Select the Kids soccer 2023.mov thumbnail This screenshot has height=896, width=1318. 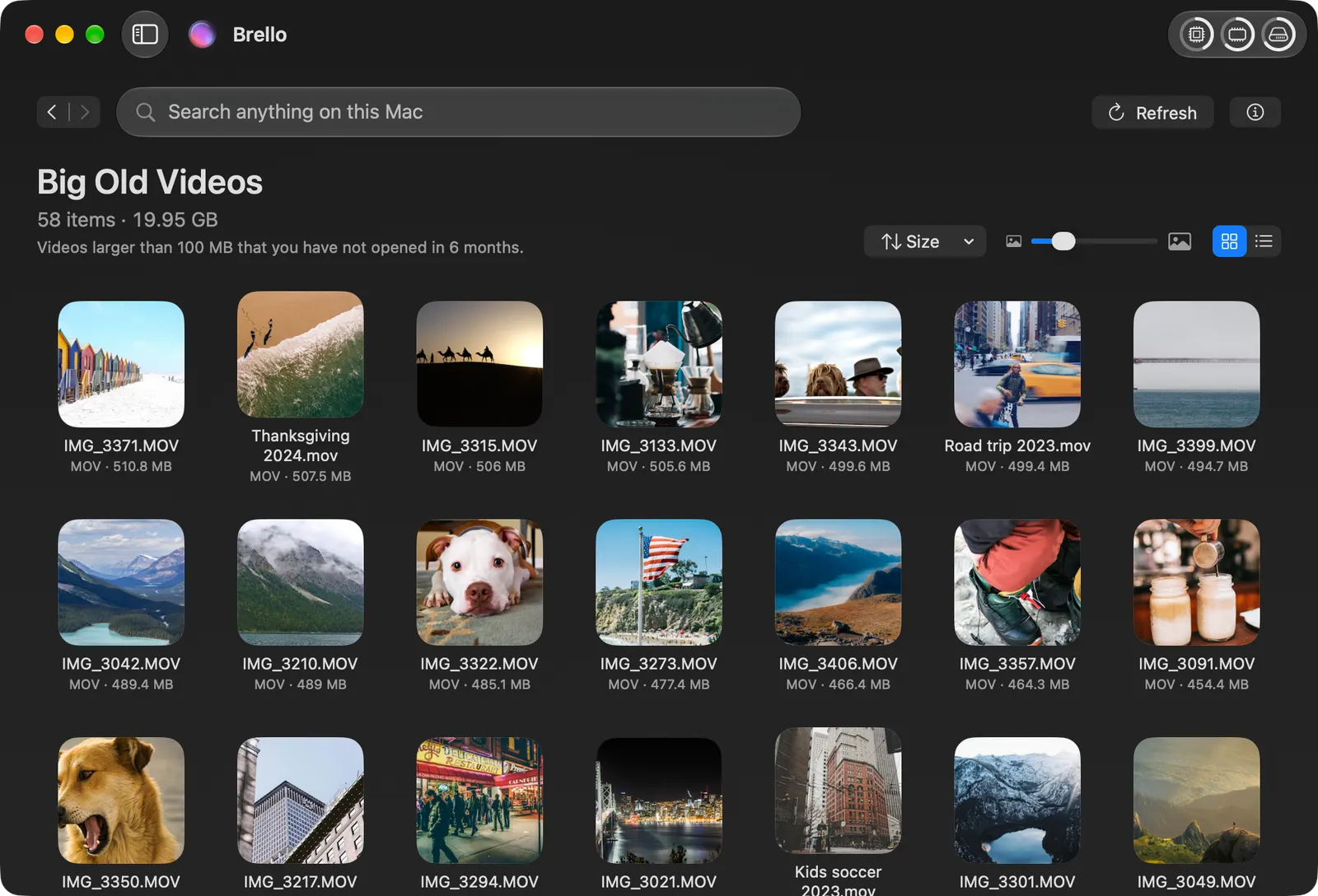pos(838,791)
